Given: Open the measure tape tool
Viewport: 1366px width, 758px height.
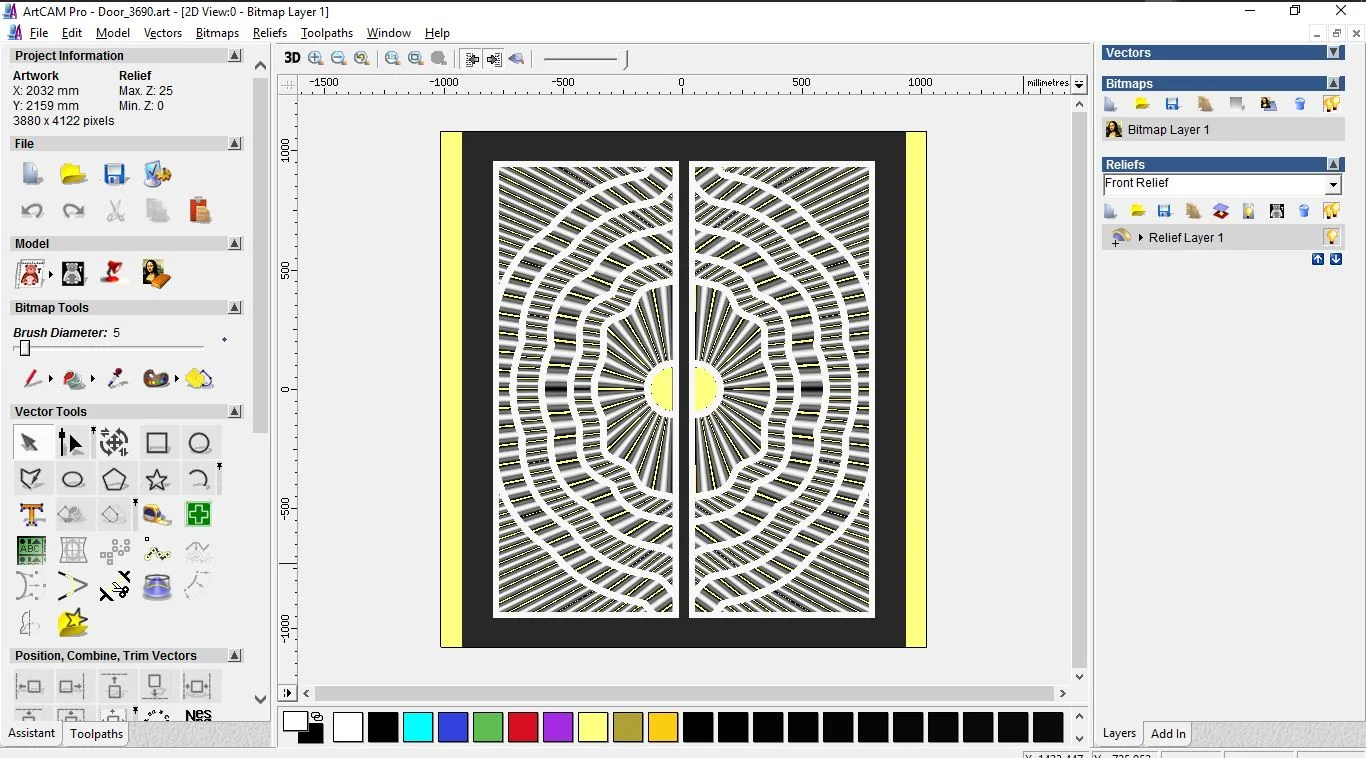Looking at the screenshot, I should coord(157,515).
